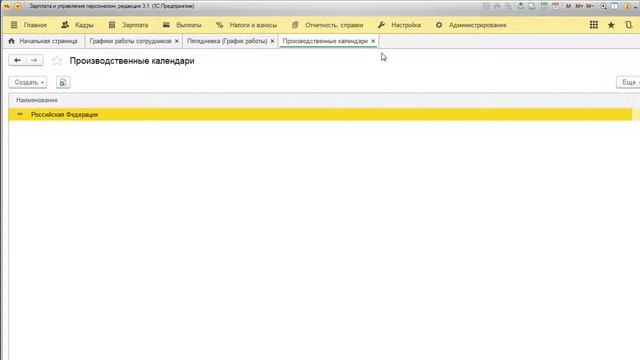Open the calendar icon in the title bar
Screen dimensions: 640x360
coord(556,6)
